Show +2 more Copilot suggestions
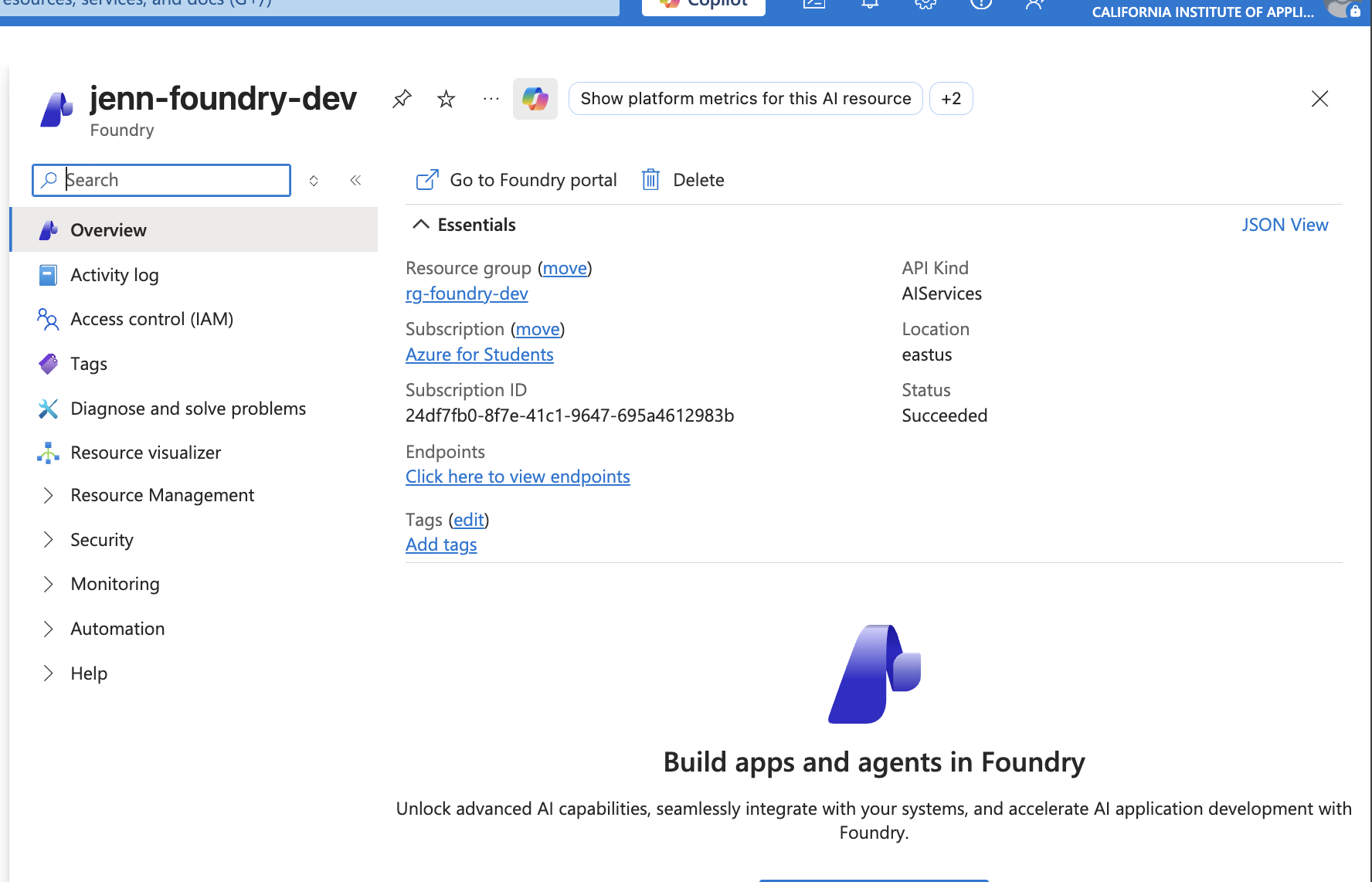The width and height of the screenshot is (1372, 882). [951, 99]
